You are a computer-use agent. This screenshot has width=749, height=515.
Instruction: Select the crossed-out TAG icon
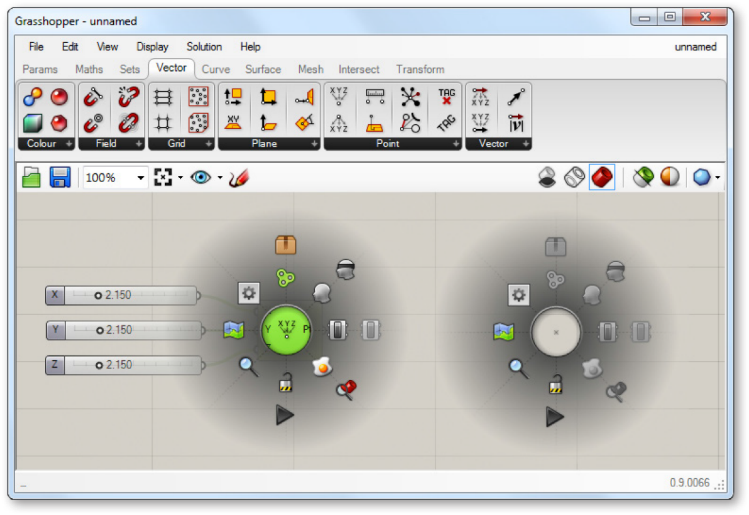click(447, 97)
